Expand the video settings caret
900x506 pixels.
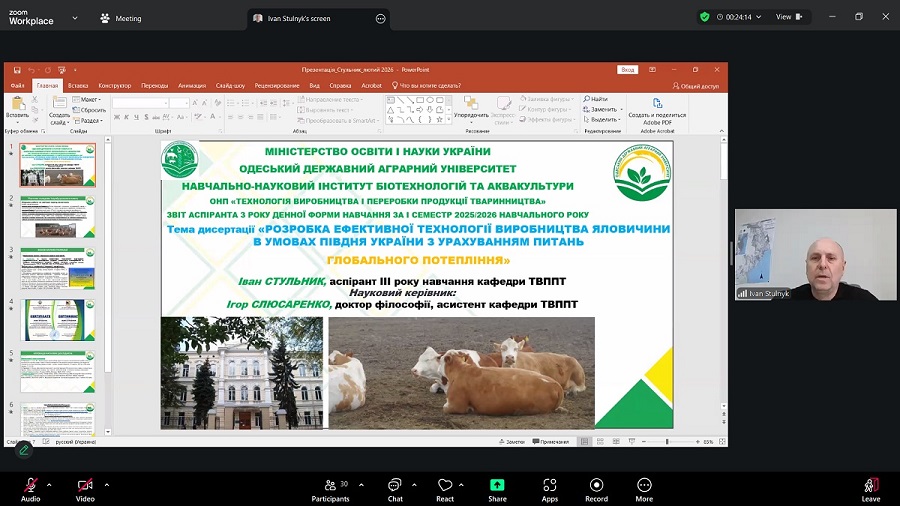[x=107, y=484]
